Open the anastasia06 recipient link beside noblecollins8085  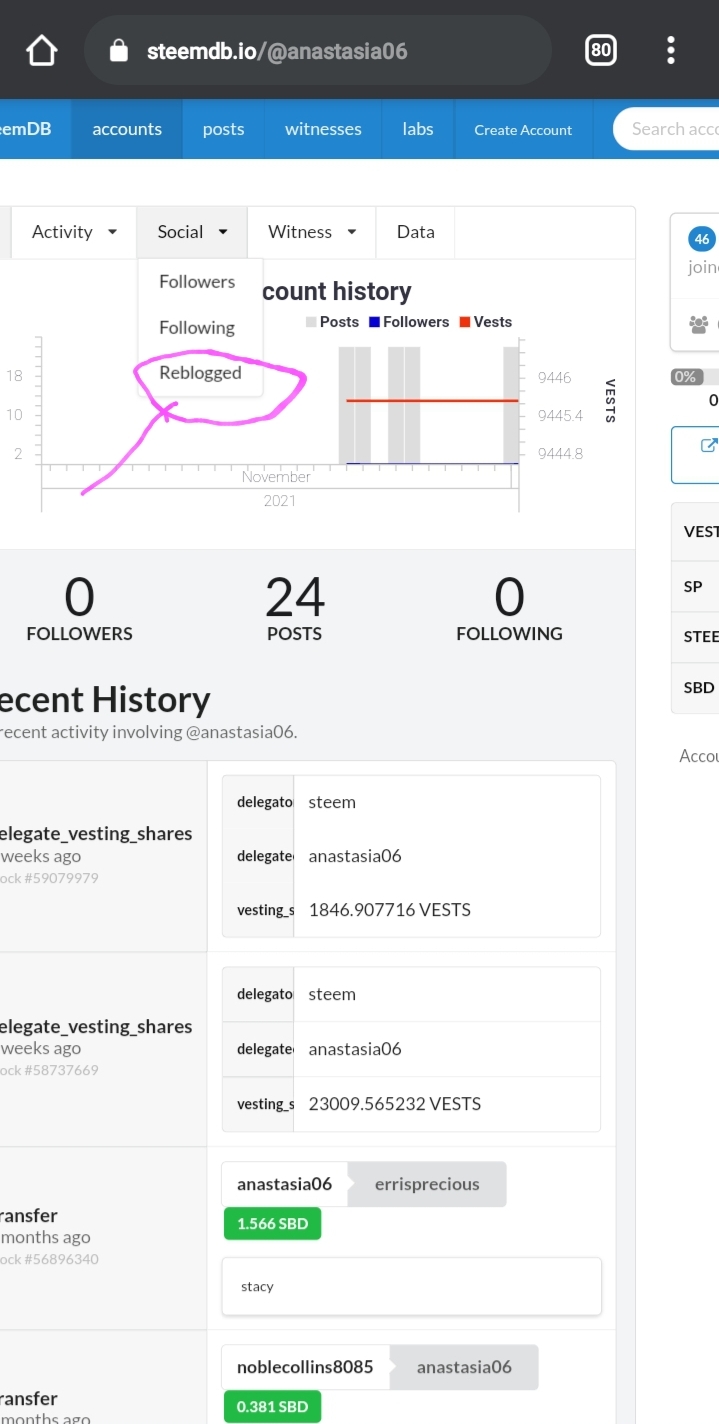point(464,1367)
